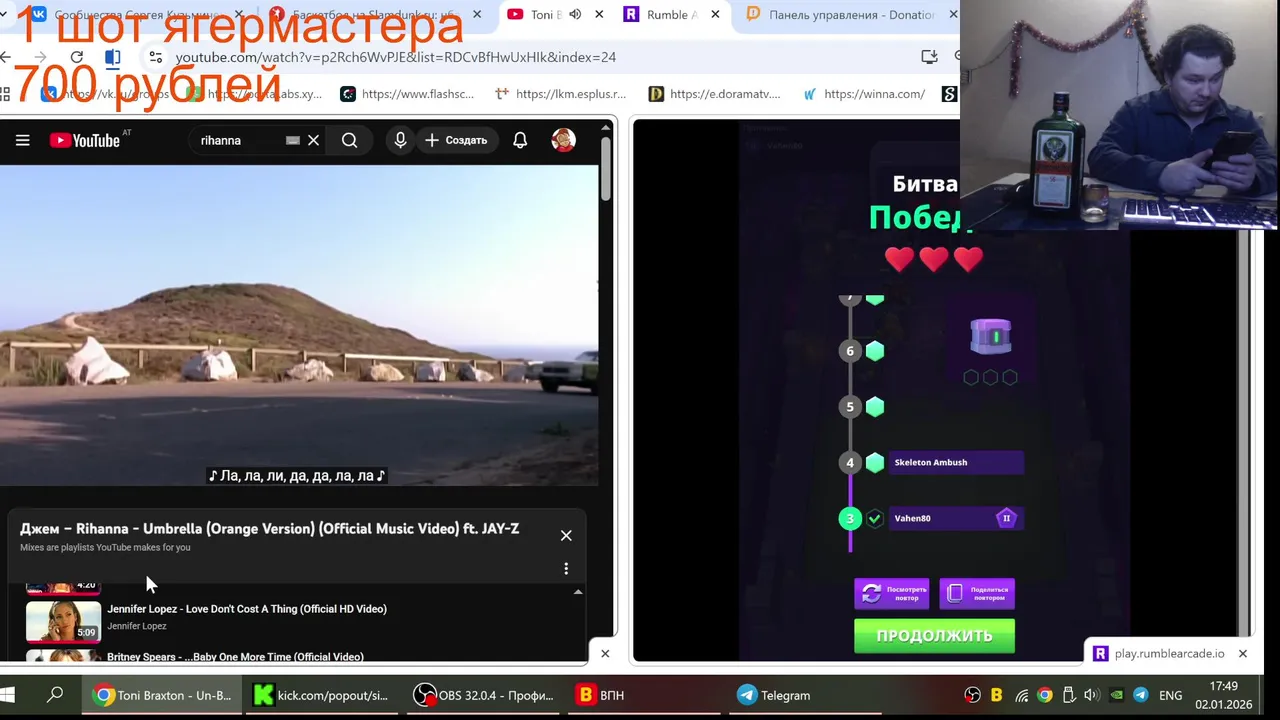The width and height of the screenshot is (1280, 720).
Task: Click the YouTube page vertical scrollbar
Action: [x=606, y=168]
